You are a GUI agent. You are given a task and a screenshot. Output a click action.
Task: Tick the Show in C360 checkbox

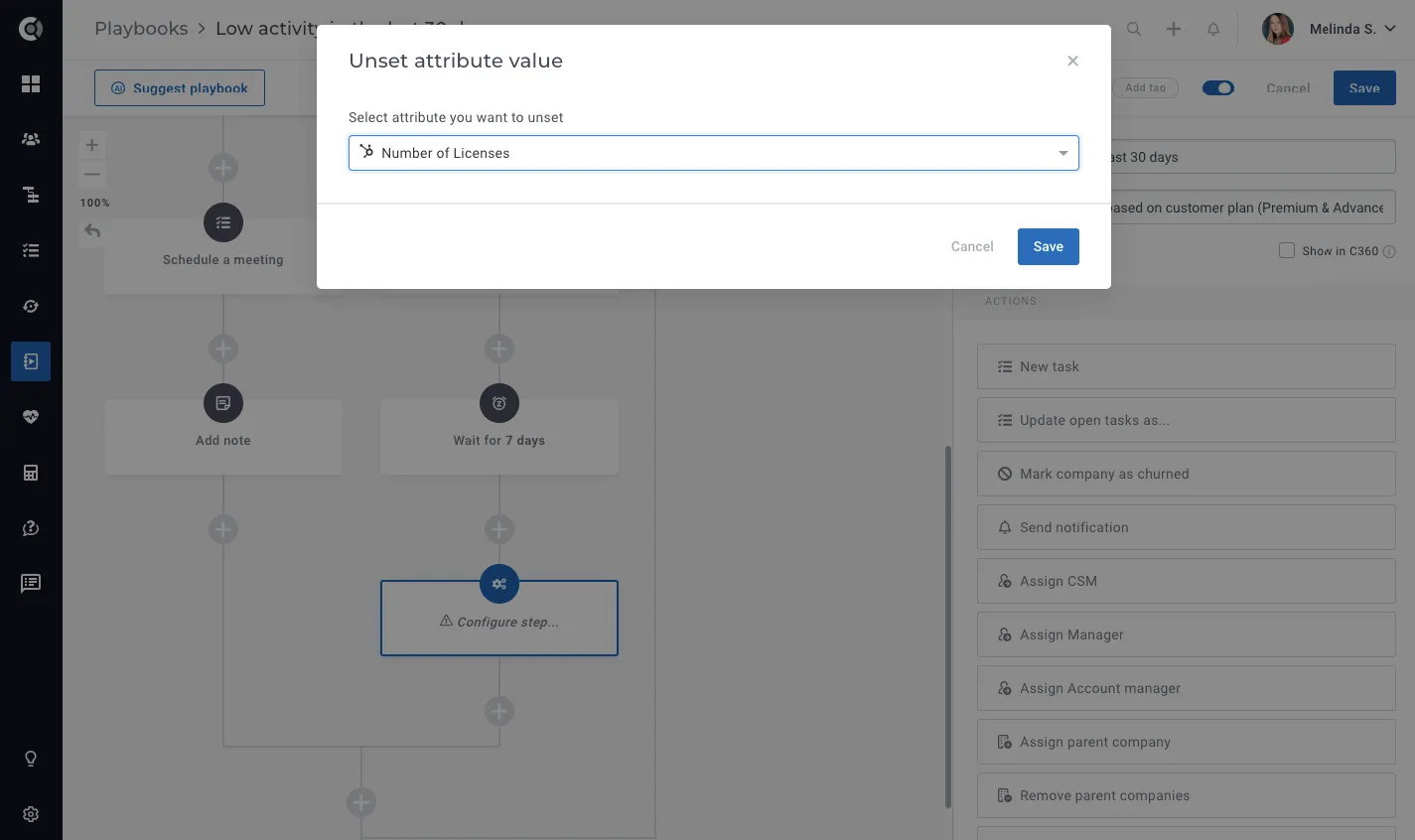point(1287,250)
